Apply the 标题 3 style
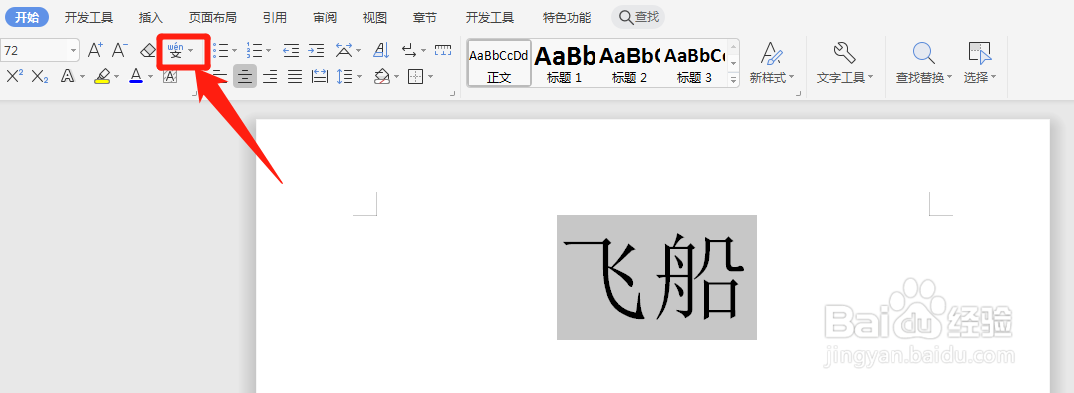The height and width of the screenshot is (393, 1074). [694, 63]
